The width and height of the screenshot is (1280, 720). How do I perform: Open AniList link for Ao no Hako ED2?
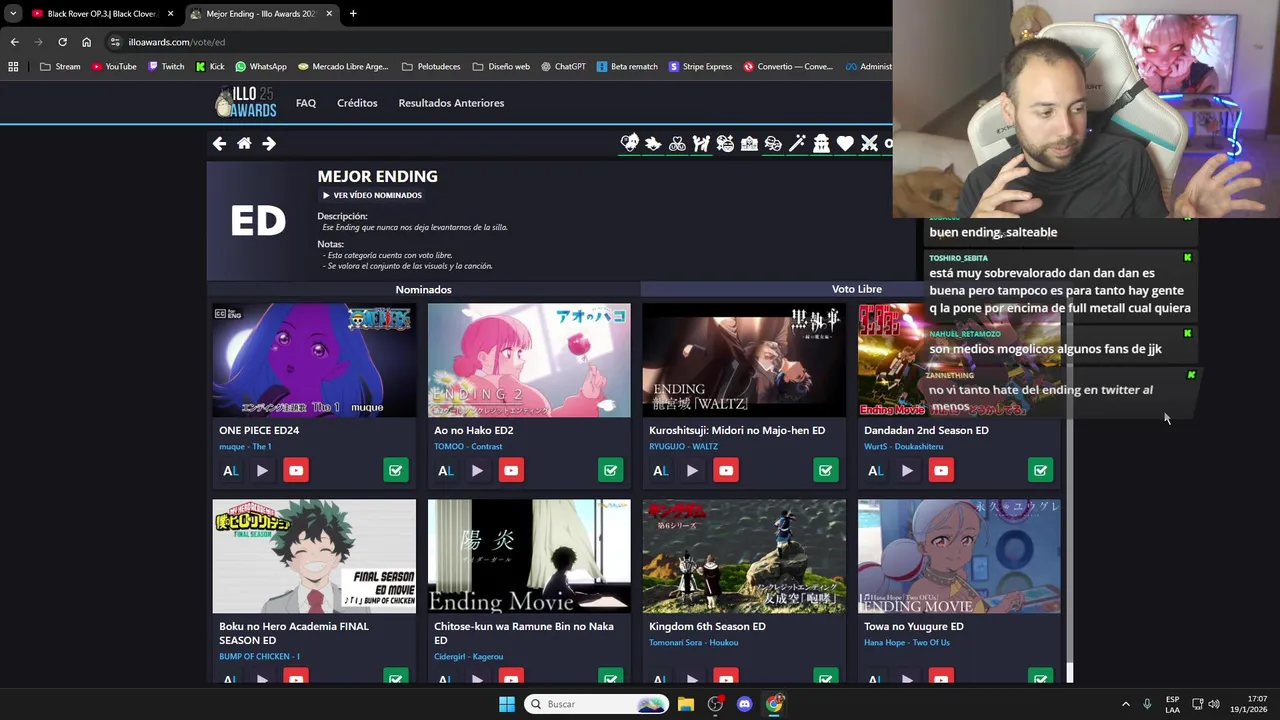click(x=446, y=470)
